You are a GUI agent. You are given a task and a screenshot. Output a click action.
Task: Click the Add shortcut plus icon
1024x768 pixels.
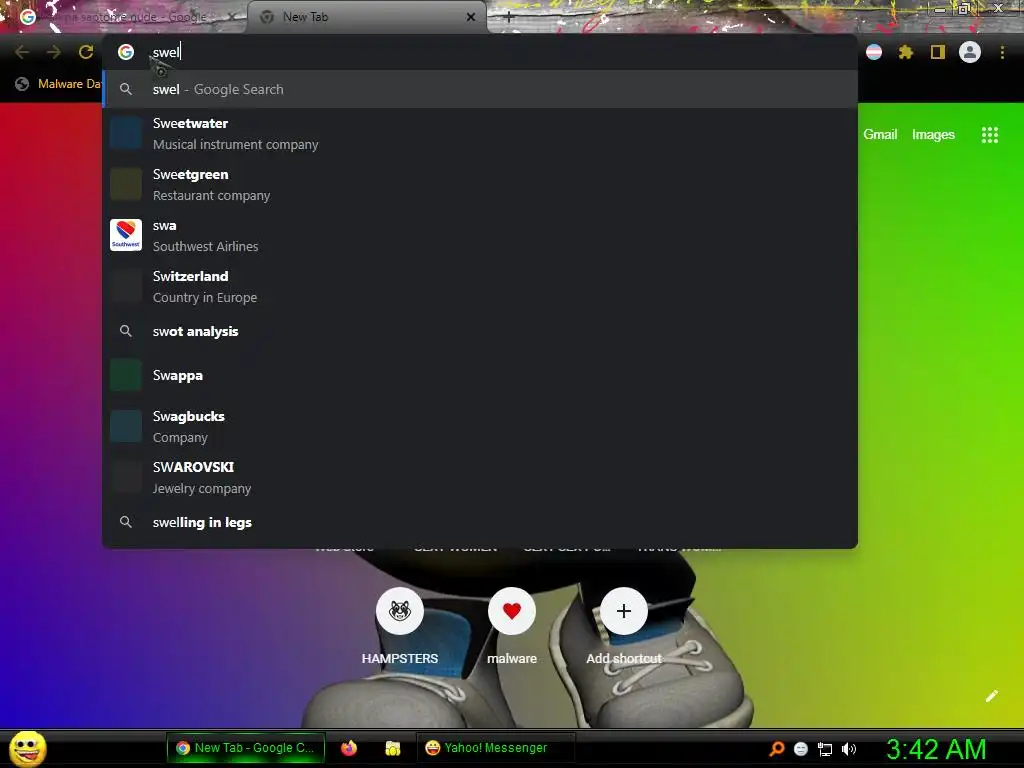pos(624,611)
